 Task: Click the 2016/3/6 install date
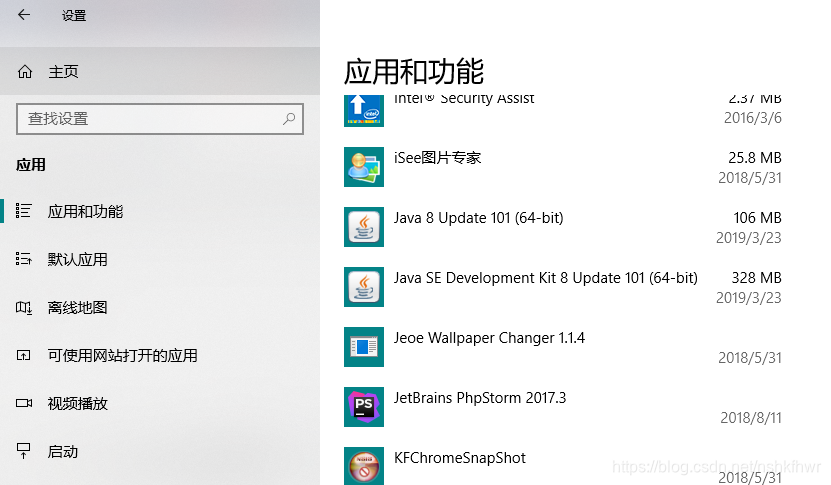pyautogui.click(x=753, y=118)
